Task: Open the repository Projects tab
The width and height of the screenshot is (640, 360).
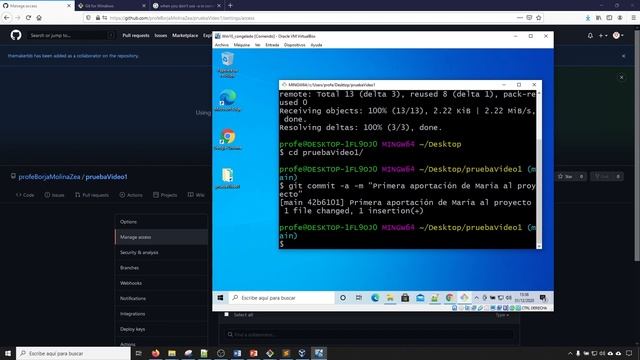Action: (x=165, y=195)
